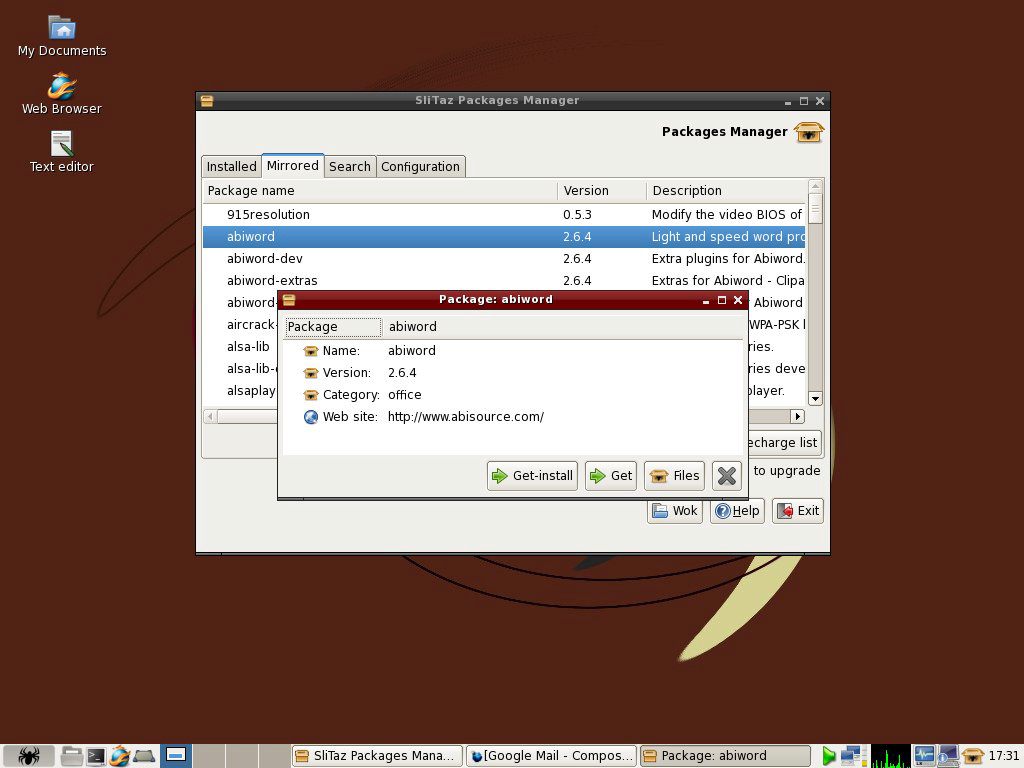Click the box icon beside Name field

[311, 351]
